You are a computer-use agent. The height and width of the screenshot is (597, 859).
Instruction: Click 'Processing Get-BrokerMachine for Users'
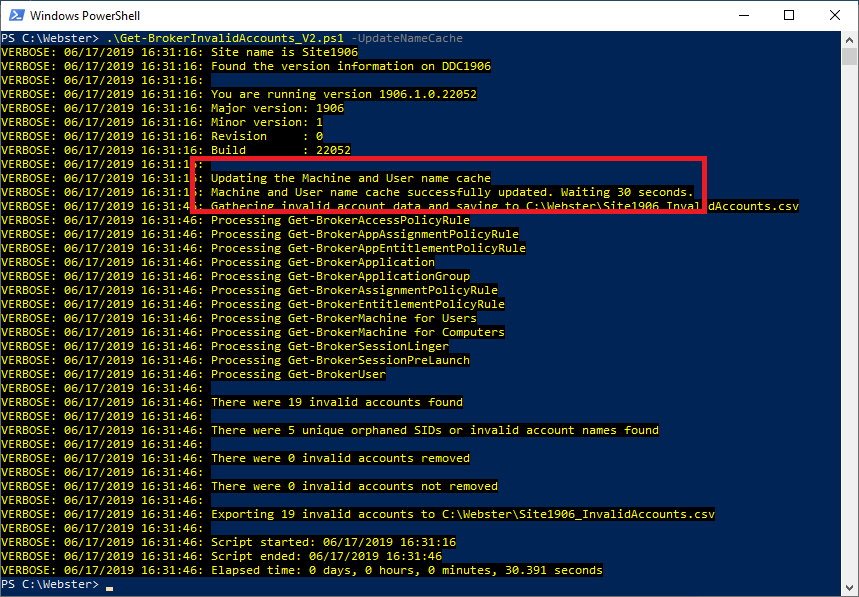click(343, 318)
